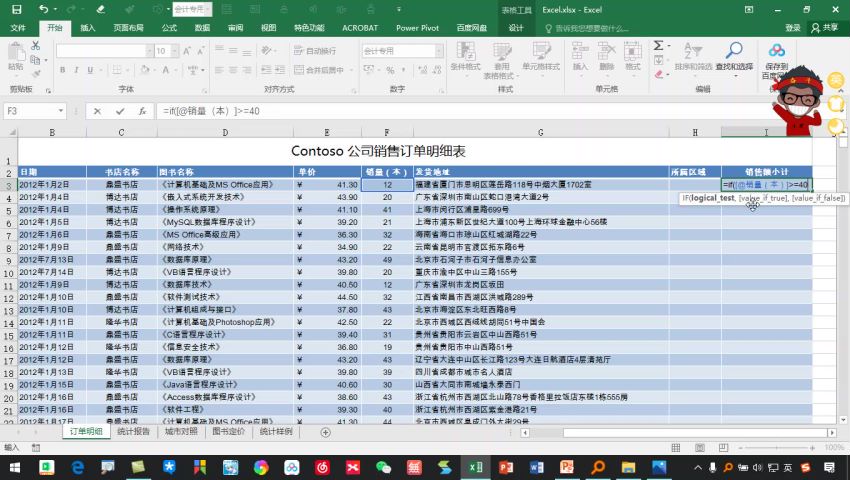Click the eraser icon in the quick access toolbar
The height and width of the screenshot is (480, 850).
point(100,9)
